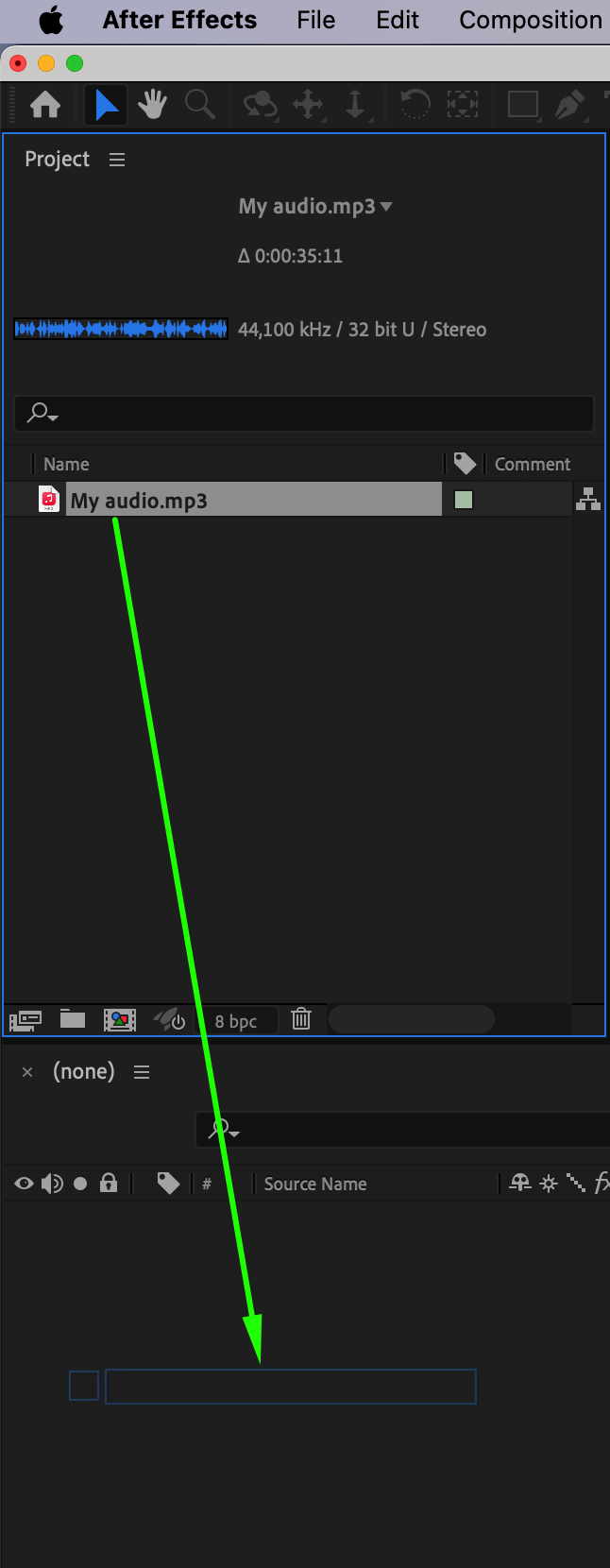
Task: Select the Pen tool
Action: click(569, 105)
